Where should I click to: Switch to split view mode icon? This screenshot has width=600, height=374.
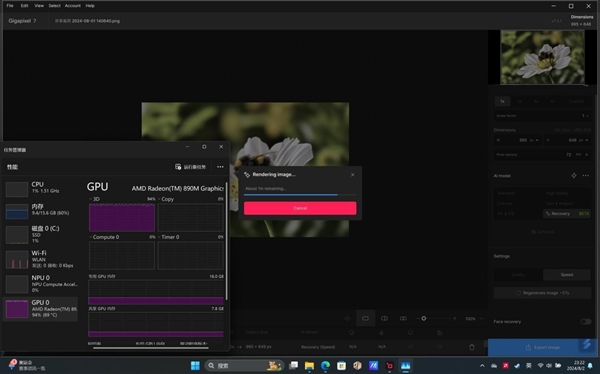click(384, 318)
